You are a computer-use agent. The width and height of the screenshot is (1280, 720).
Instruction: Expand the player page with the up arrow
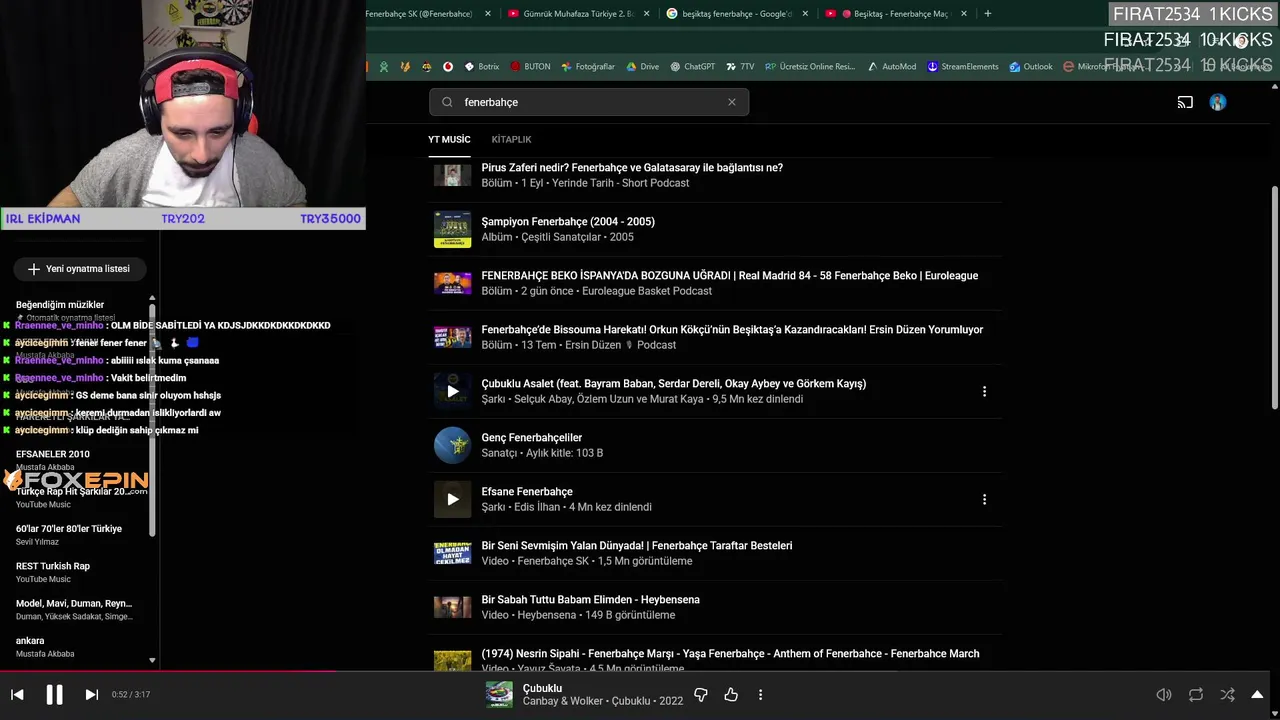click(1257, 695)
